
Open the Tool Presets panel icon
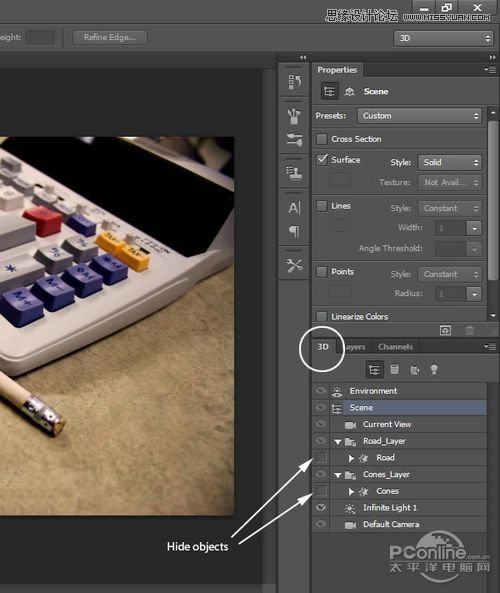(x=294, y=265)
